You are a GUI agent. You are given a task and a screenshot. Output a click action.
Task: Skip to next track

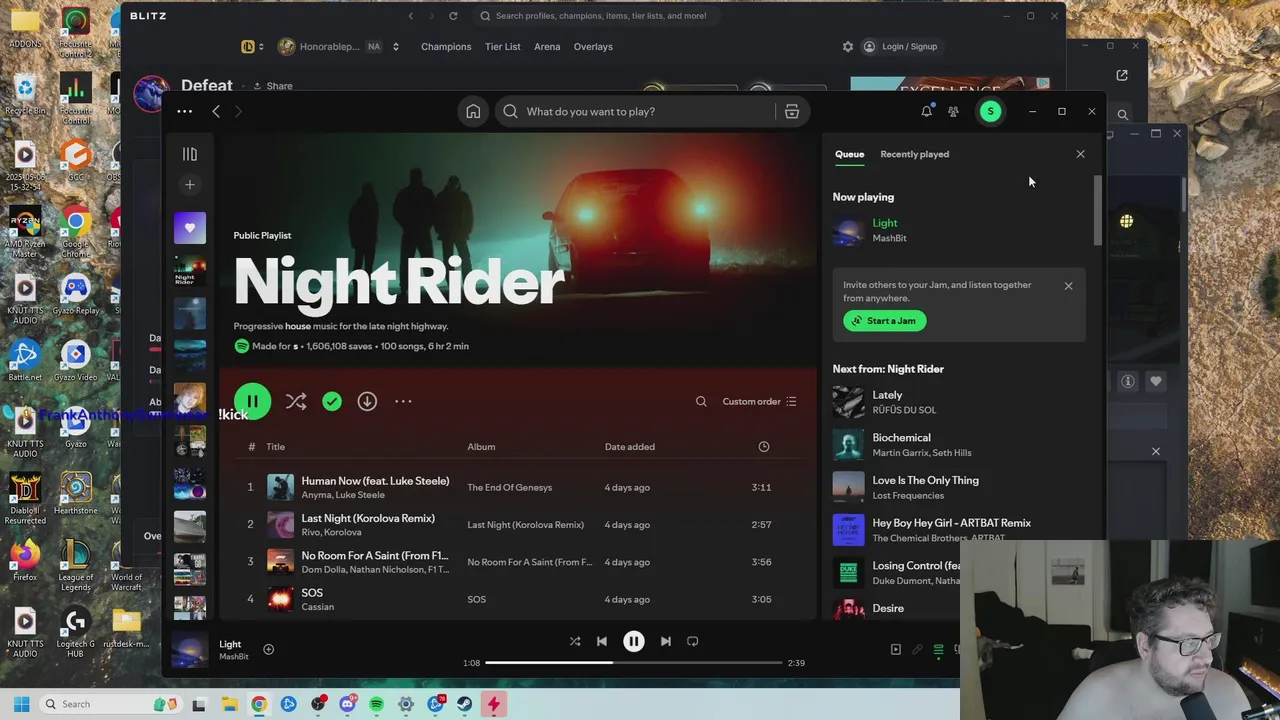click(x=665, y=641)
